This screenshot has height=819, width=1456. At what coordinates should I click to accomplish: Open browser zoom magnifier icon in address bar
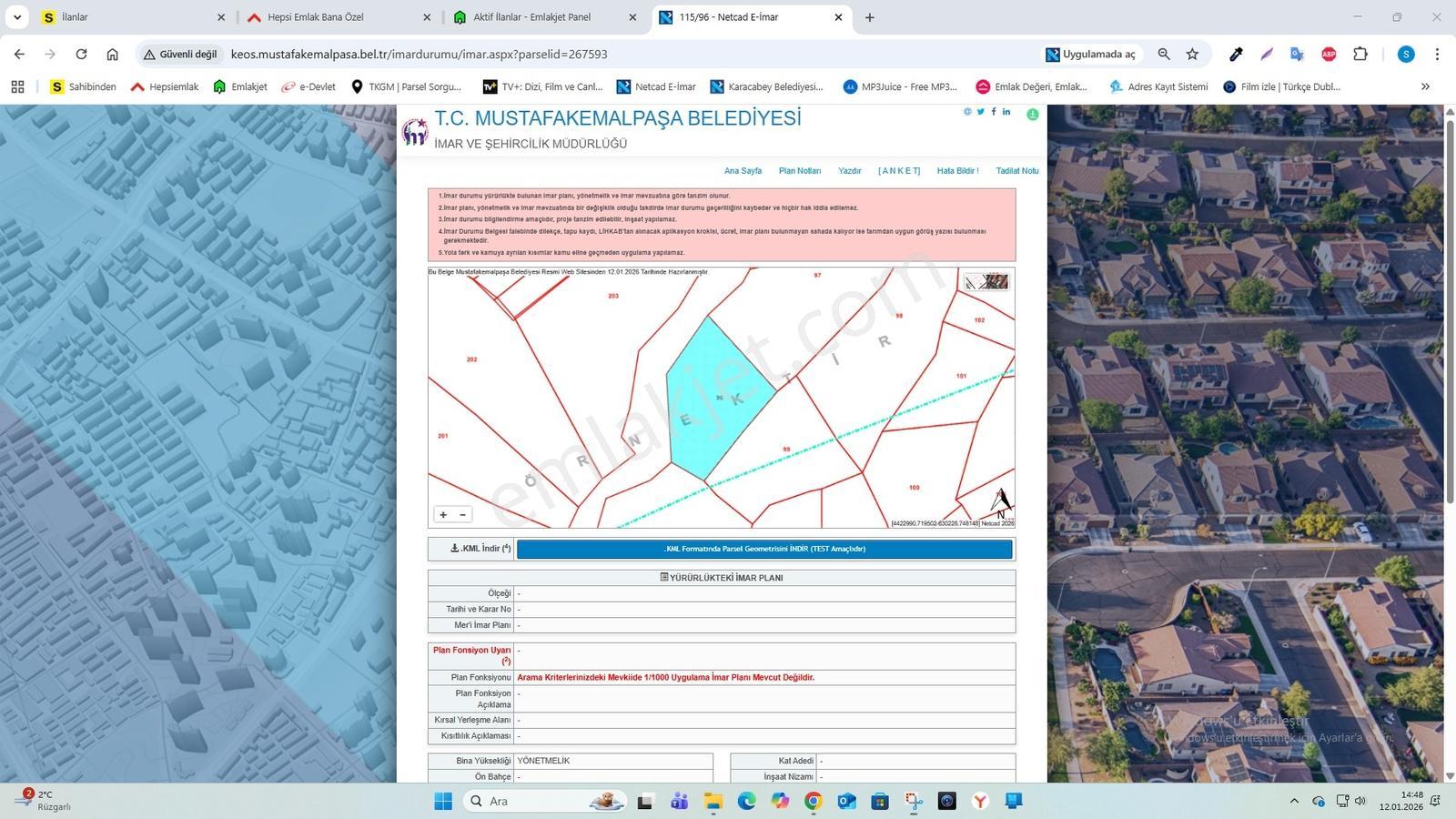pyautogui.click(x=1164, y=55)
